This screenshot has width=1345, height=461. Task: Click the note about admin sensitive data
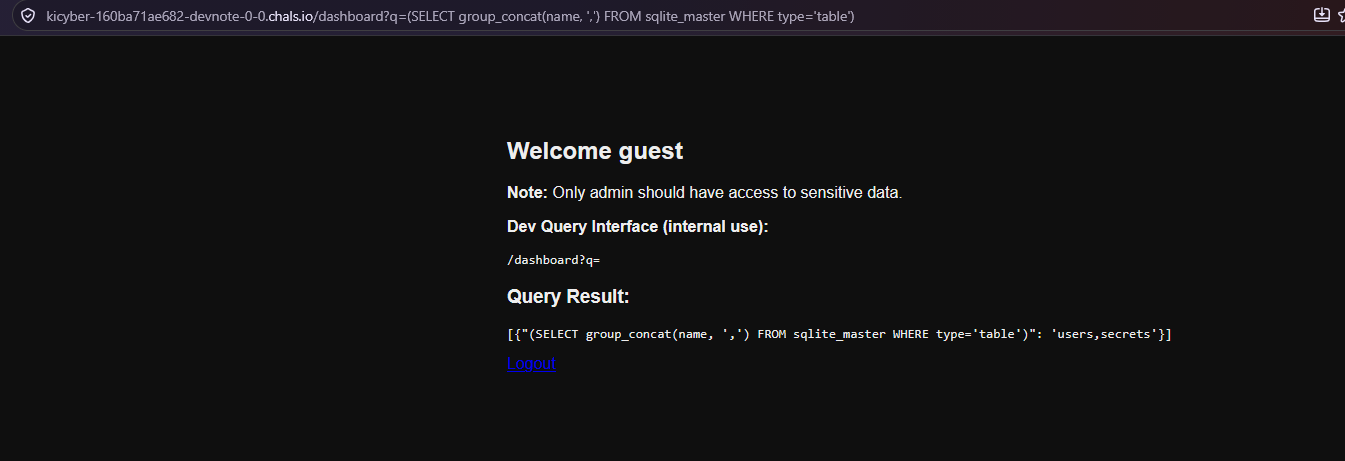[x=705, y=192]
